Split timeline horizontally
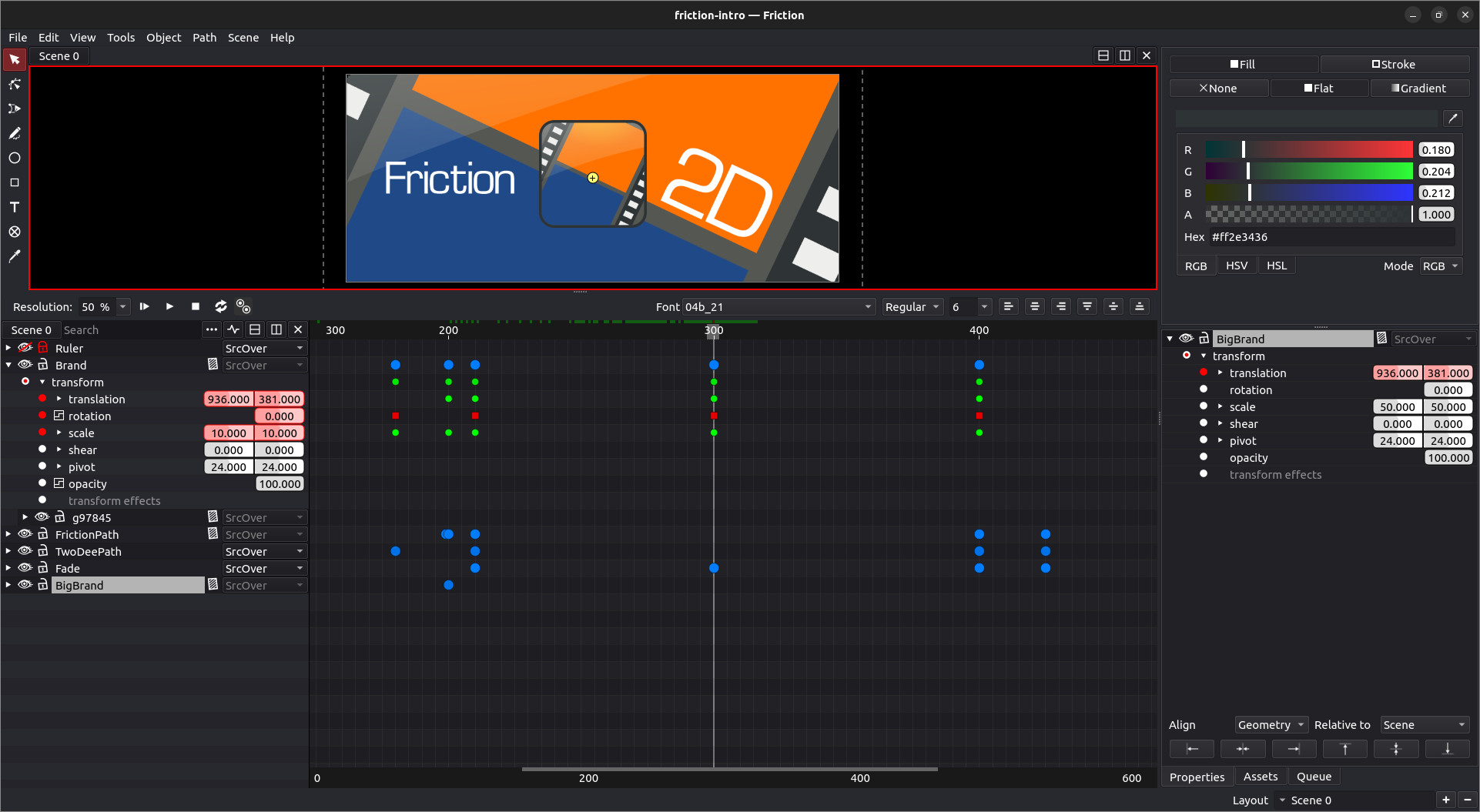 [x=255, y=329]
